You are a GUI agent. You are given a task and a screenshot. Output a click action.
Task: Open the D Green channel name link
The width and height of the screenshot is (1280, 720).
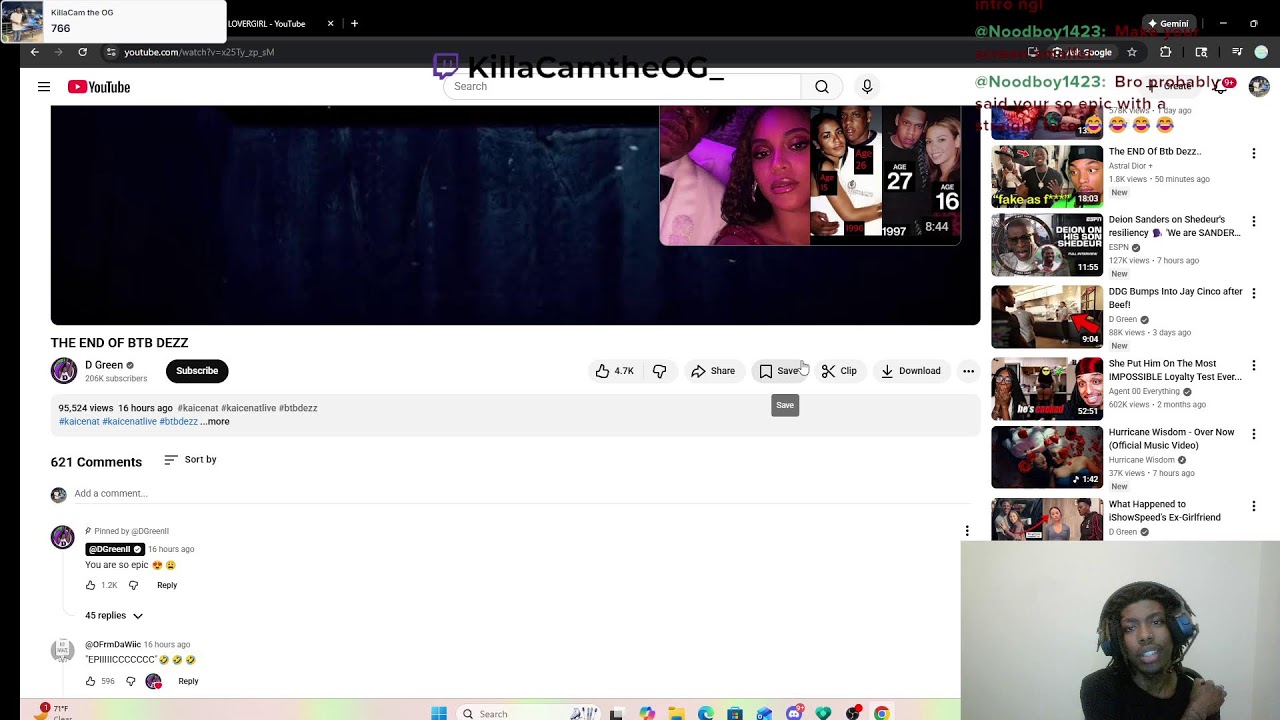[x=104, y=365]
